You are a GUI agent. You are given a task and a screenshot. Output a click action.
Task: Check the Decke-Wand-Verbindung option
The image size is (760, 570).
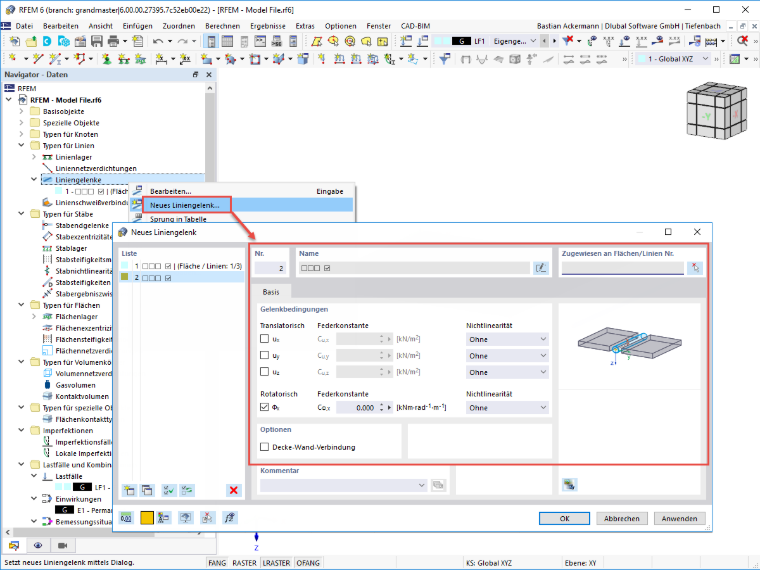tap(264, 447)
